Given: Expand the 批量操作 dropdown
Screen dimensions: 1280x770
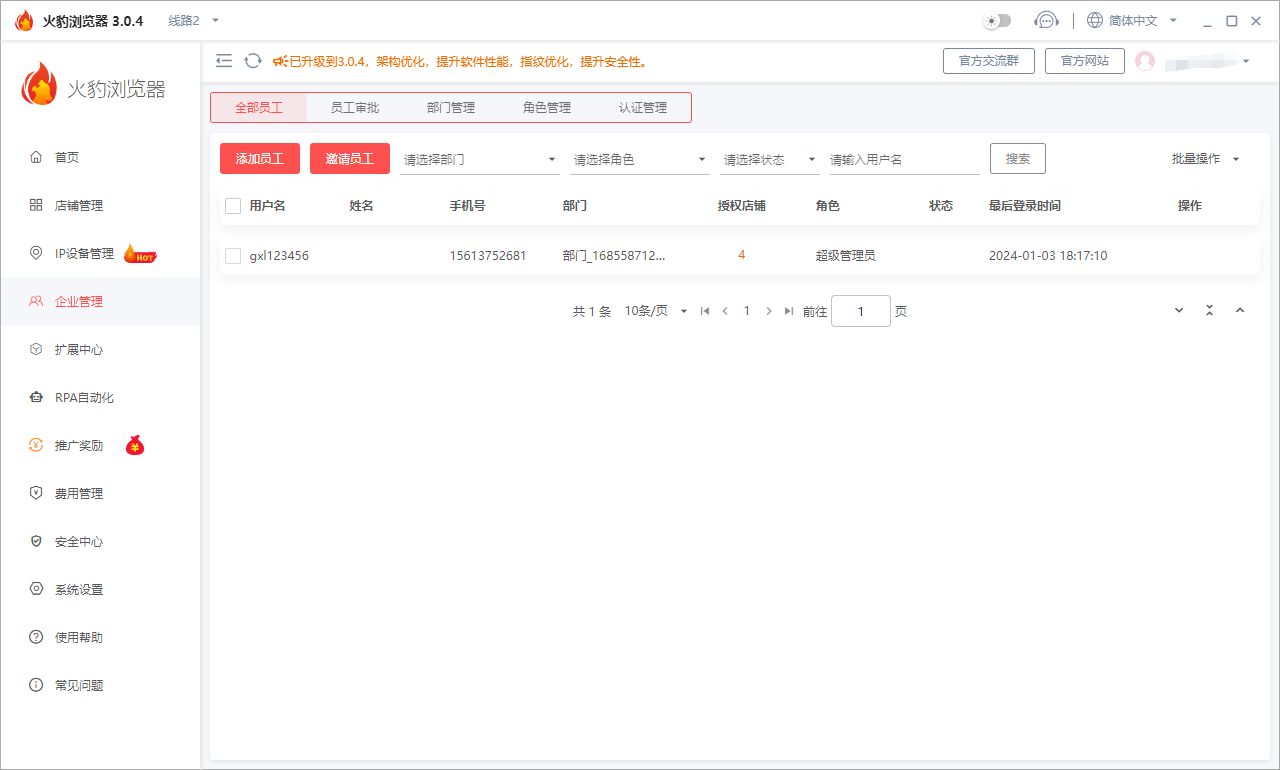Looking at the screenshot, I should 1208,158.
